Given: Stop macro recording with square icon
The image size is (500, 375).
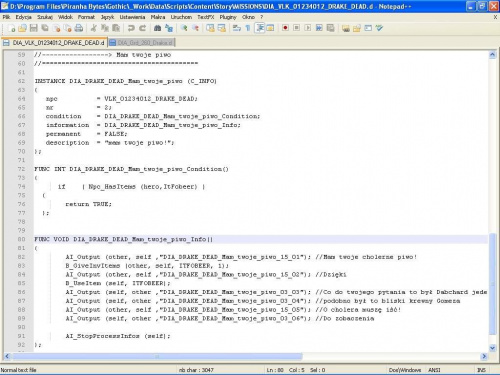Looking at the screenshot, I should (296, 28).
